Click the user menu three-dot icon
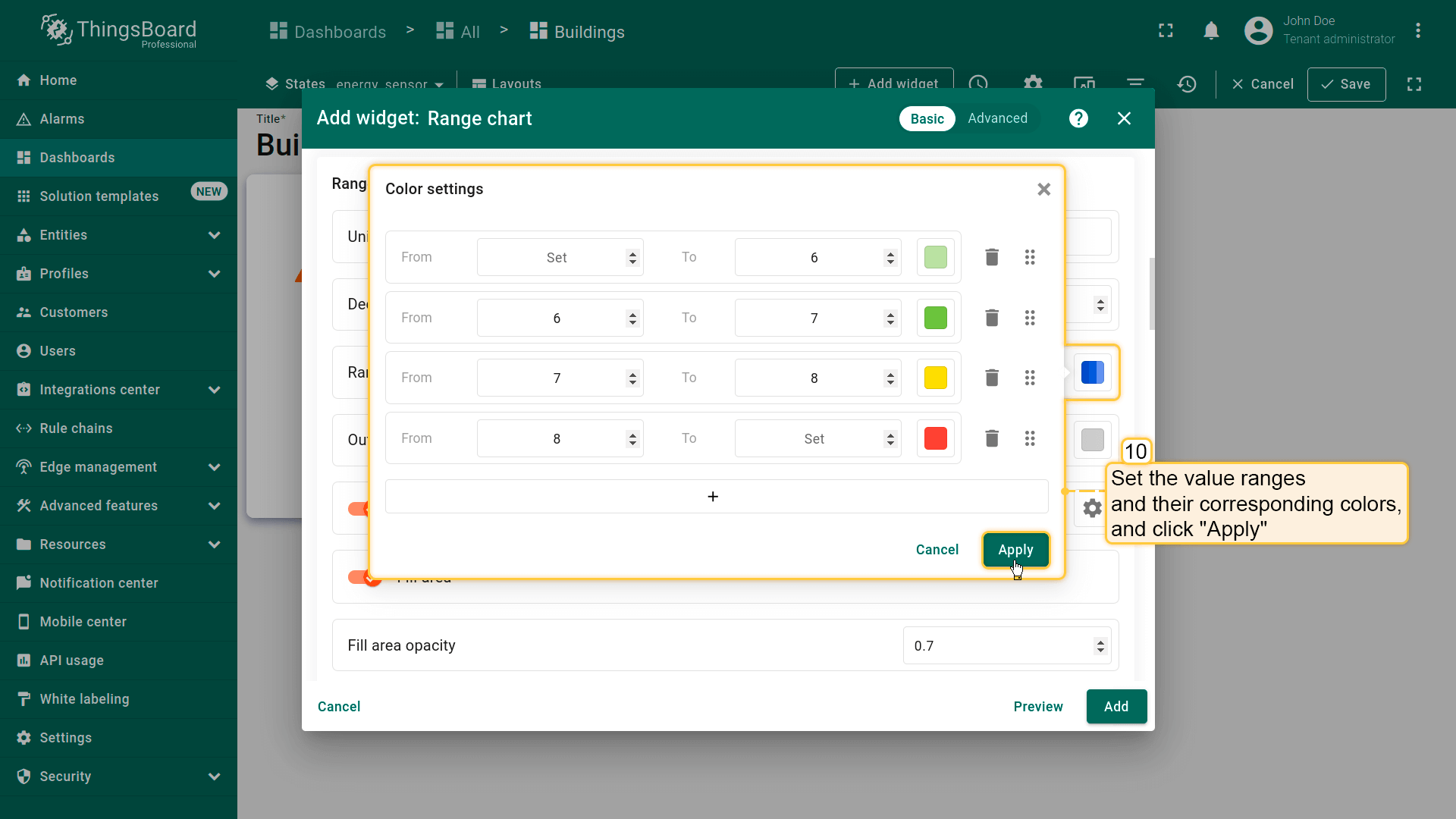The image size is (1456, 819). coord(1417,31)
